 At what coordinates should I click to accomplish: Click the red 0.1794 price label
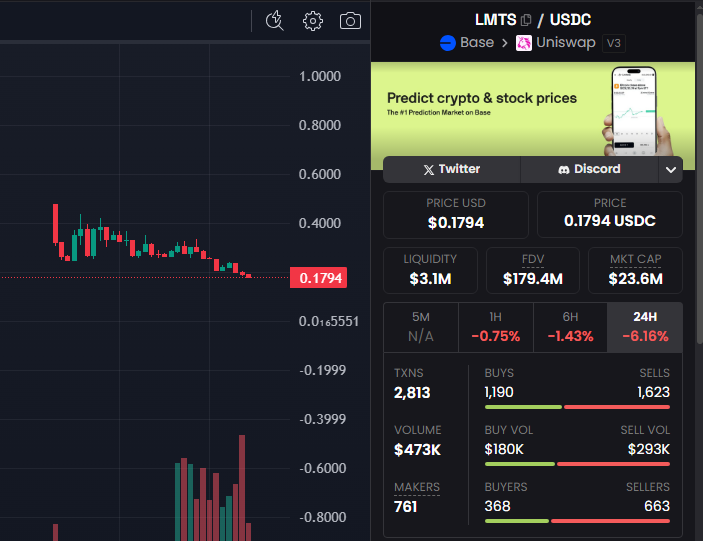click(319, 278)
